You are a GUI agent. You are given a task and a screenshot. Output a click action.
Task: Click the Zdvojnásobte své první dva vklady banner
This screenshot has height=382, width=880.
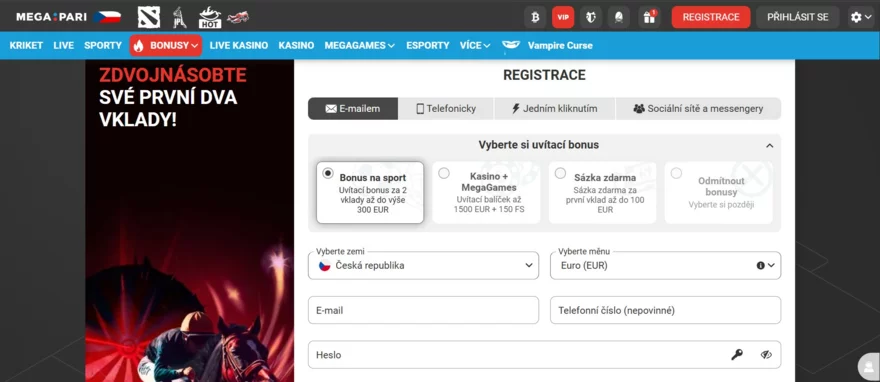[190, 220]
